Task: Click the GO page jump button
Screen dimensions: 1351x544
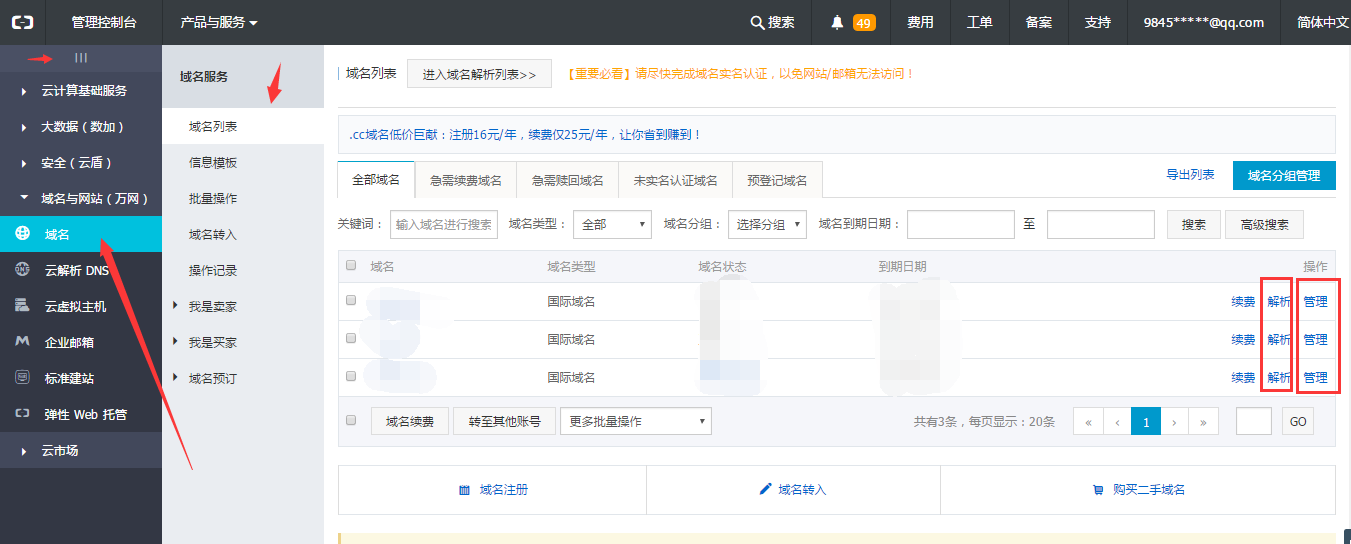Action: pos(1298,421)
